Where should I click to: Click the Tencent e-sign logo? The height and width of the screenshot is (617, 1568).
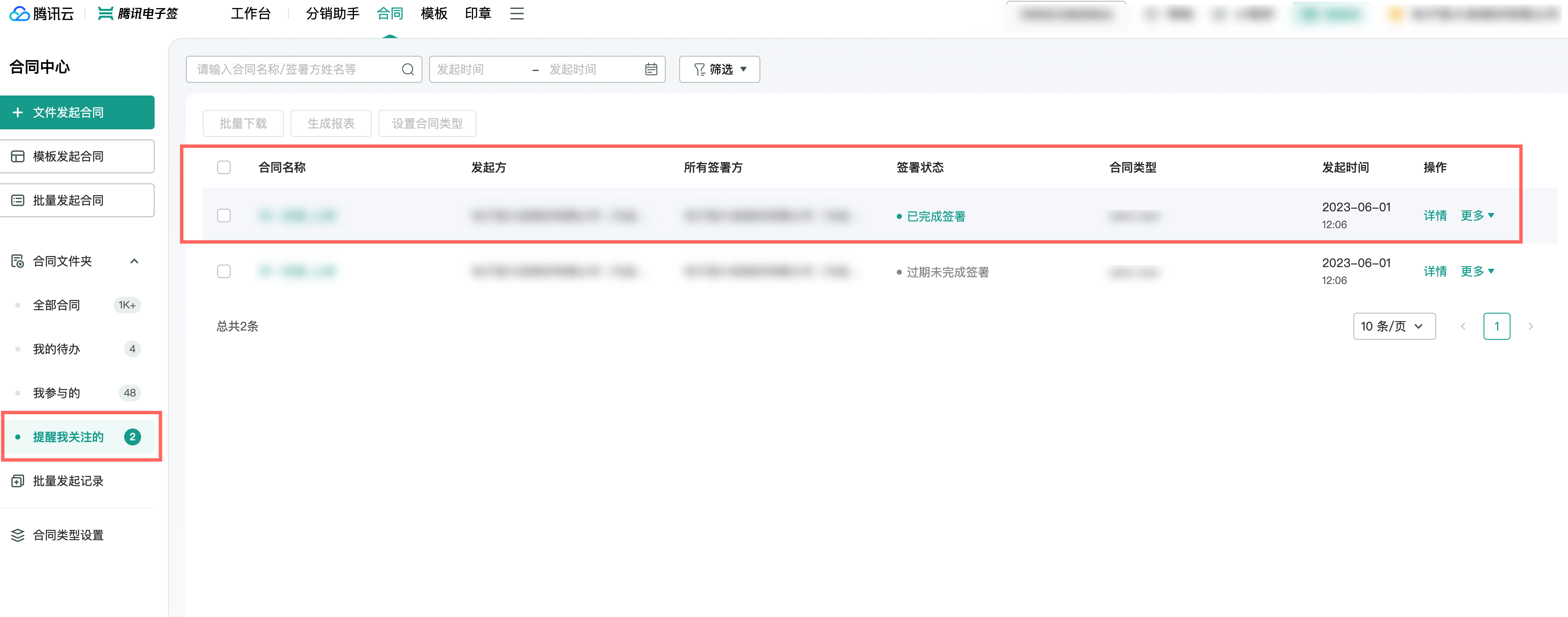tap(138, 14)
